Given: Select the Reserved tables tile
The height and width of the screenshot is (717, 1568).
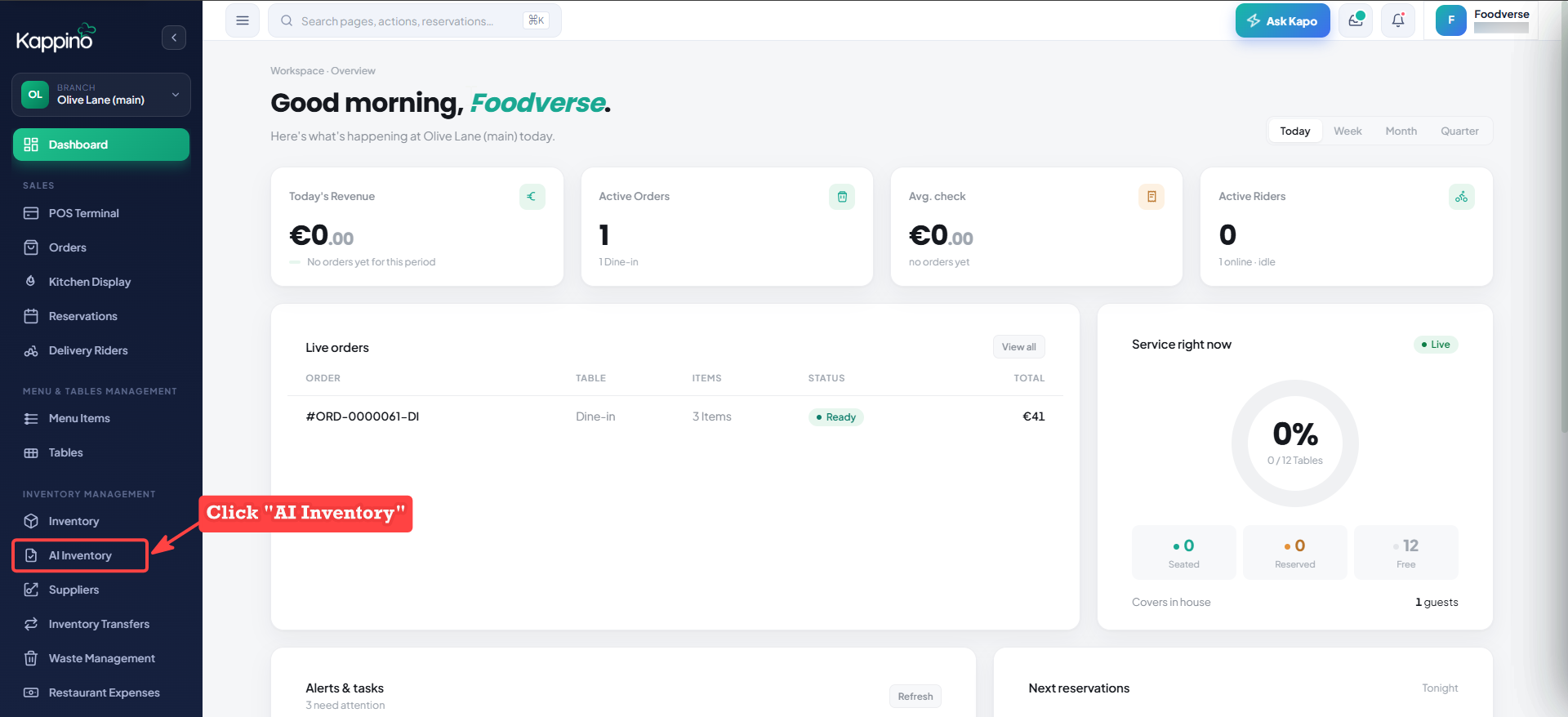Looking at the screenshot, I should [1294, 553].
